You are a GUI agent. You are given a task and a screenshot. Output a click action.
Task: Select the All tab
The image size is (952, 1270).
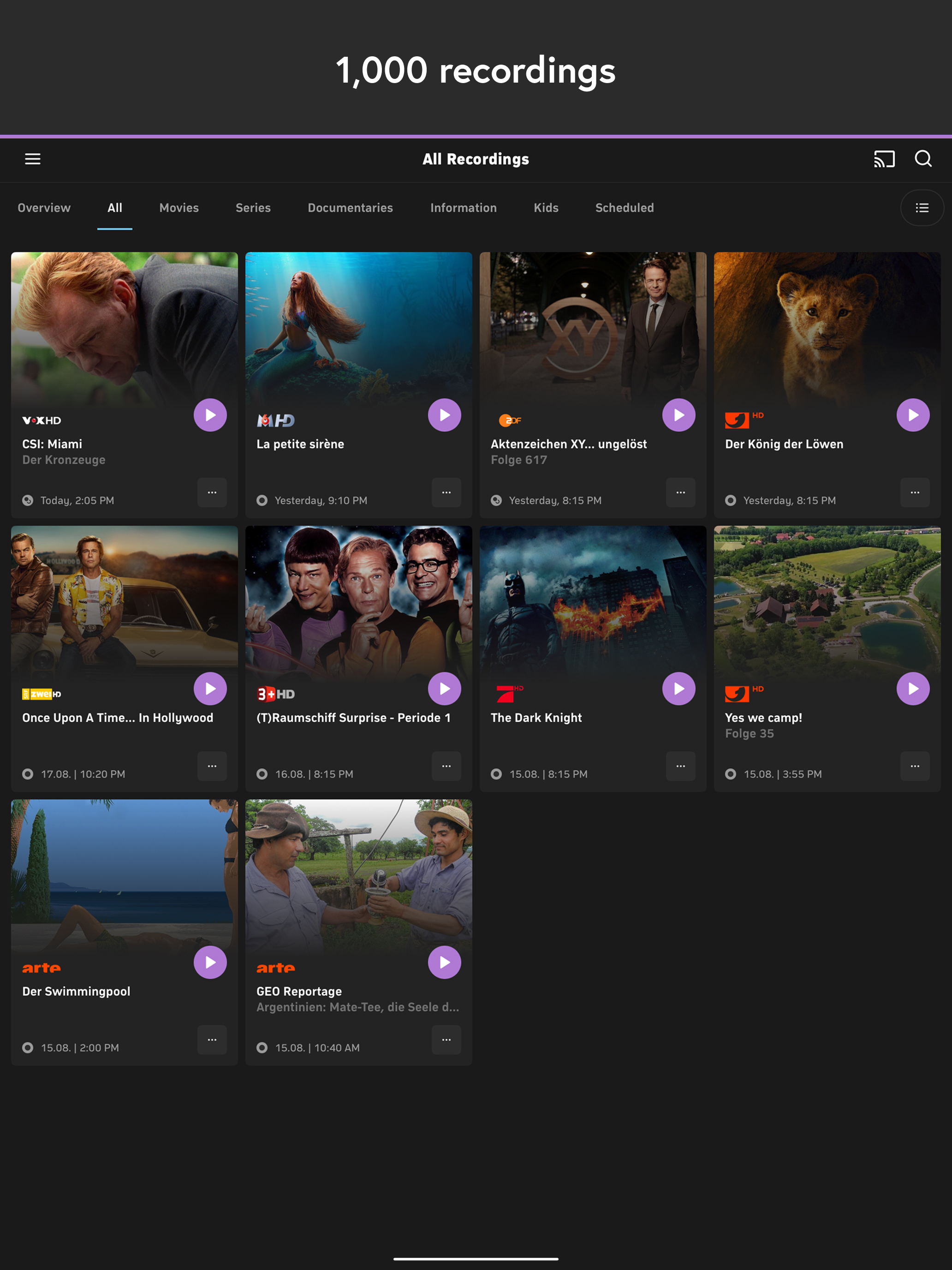115,208
